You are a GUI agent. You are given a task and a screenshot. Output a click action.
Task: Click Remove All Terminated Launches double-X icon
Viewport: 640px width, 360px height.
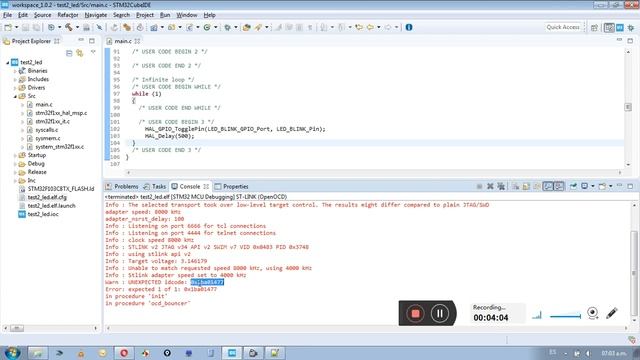(501, 187)
